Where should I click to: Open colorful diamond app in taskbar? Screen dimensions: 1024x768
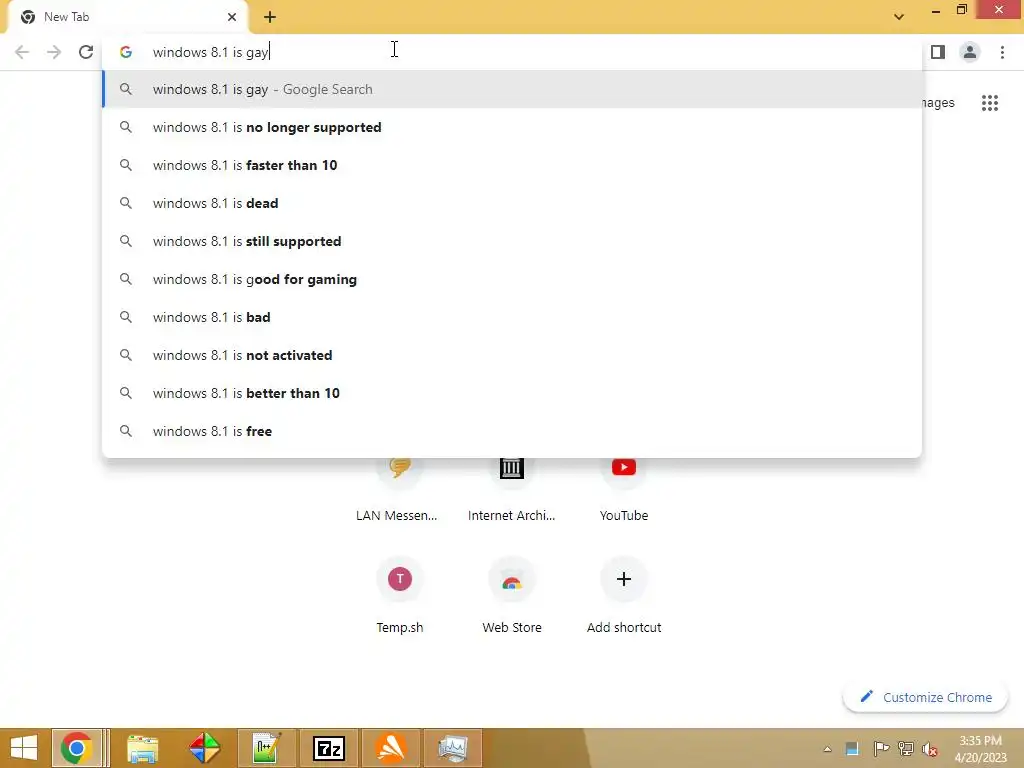click(204, 748)
